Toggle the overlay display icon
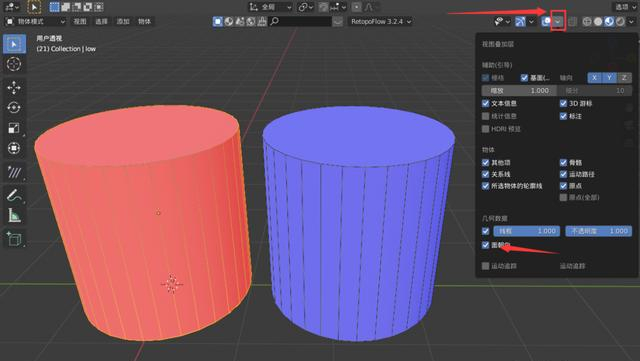The image size is (640, 361). click(x=547, y=21)
